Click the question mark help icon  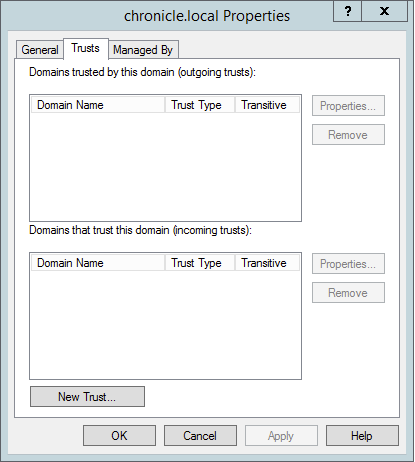pos(348,11)
